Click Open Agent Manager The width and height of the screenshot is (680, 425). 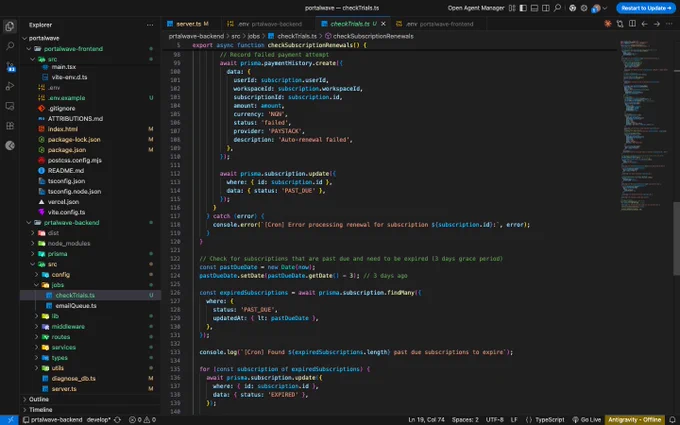point(476,8)
